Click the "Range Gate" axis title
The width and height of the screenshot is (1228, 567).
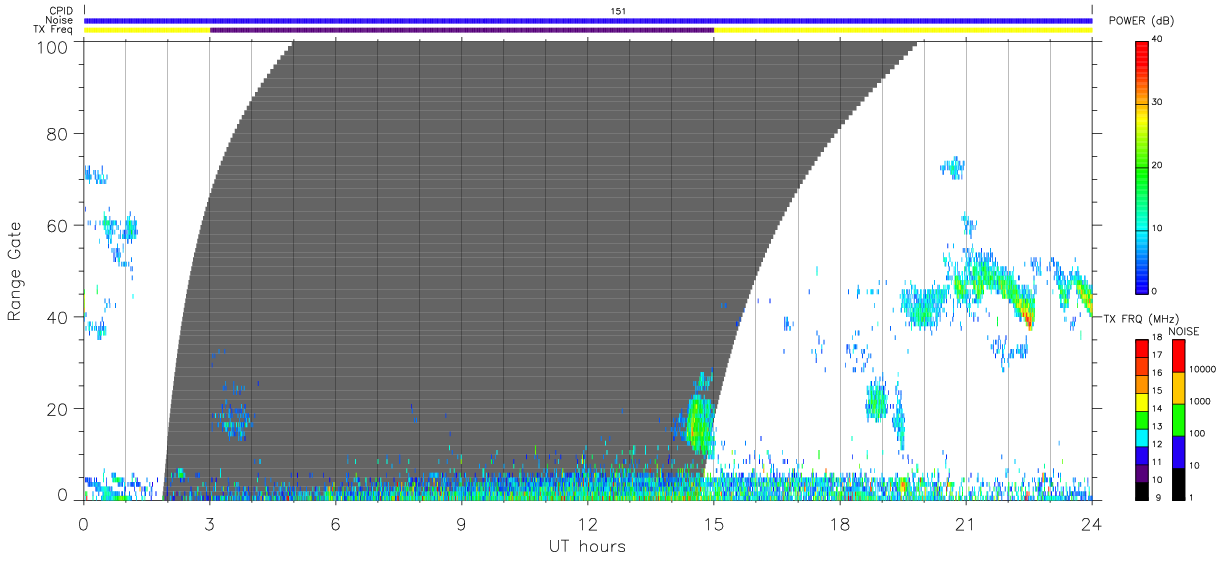[15, 271]
